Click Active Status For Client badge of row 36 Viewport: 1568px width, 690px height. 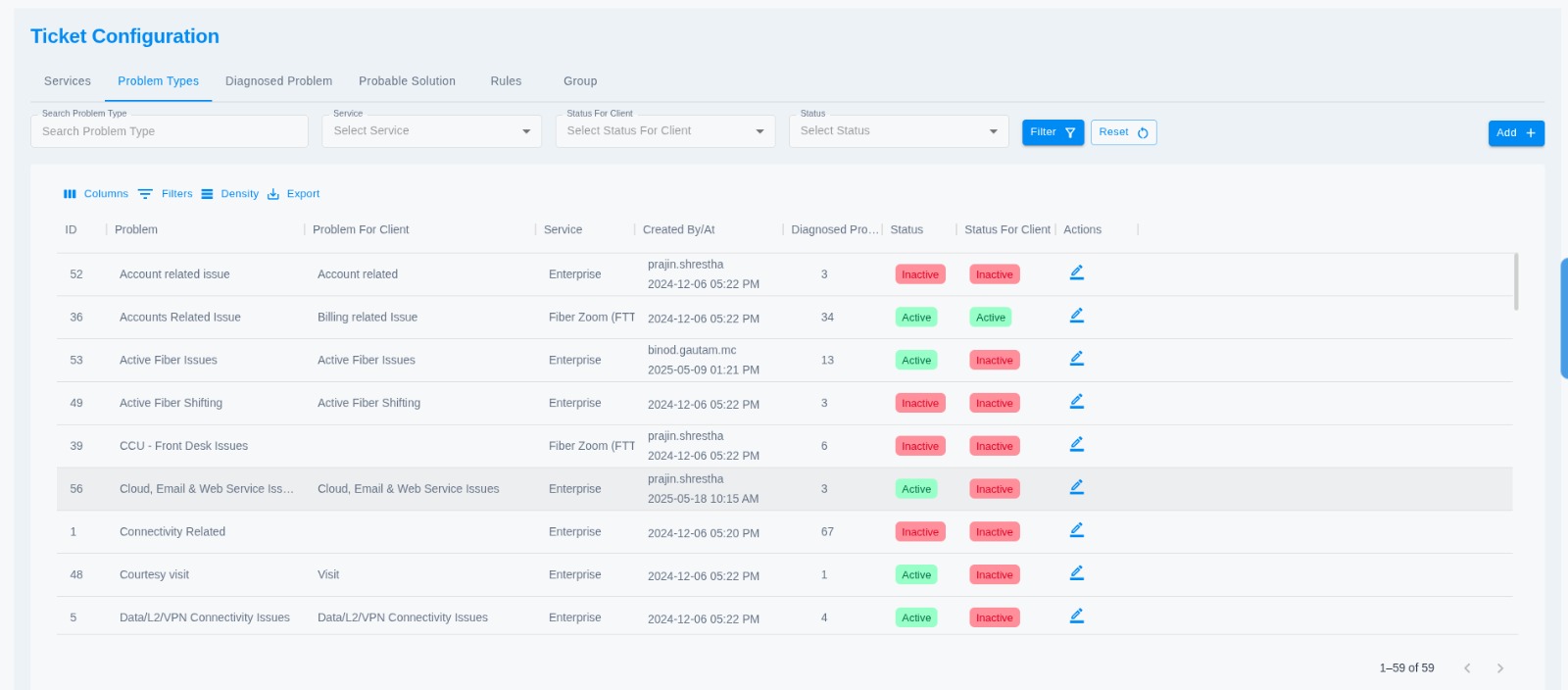991,318
